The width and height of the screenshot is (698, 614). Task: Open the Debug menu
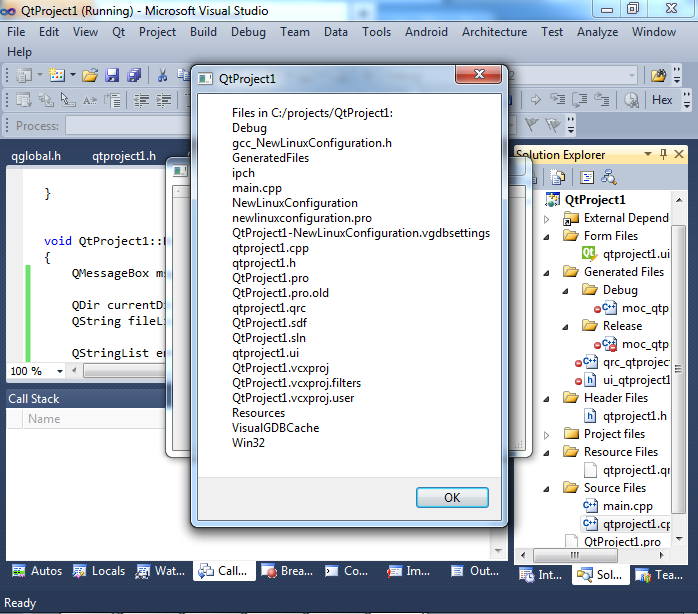[x=248, y=32]
